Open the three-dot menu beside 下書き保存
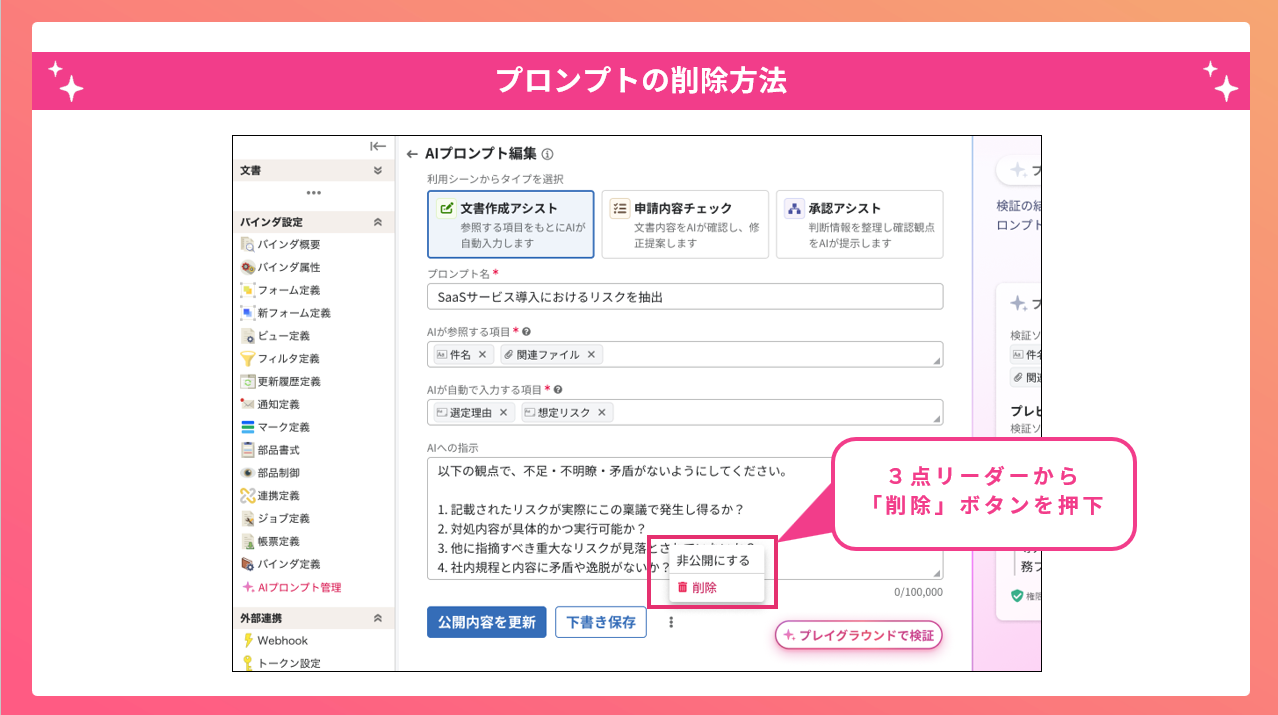The image size is (1278, 715). (671, 622)
